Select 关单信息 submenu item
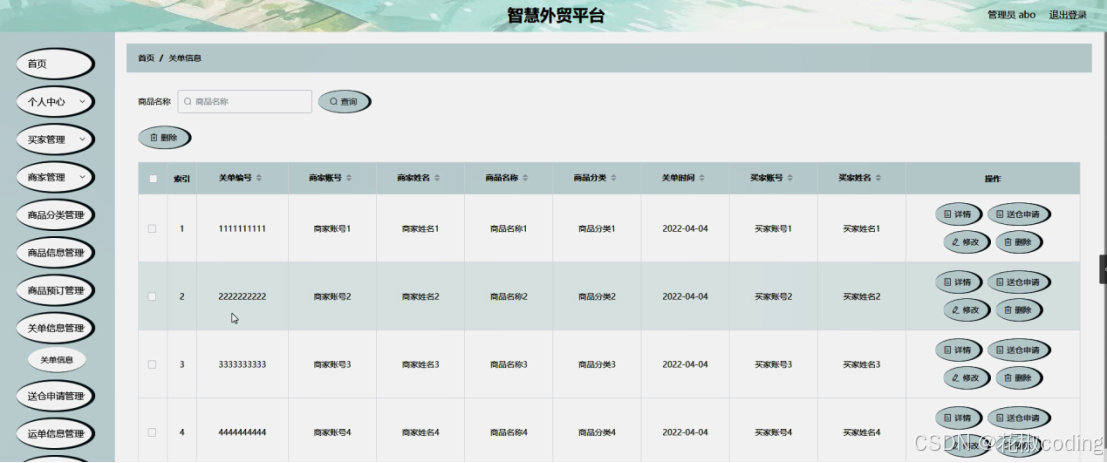The height and width of the screenshot is (463, 1107). pos(56,360)
